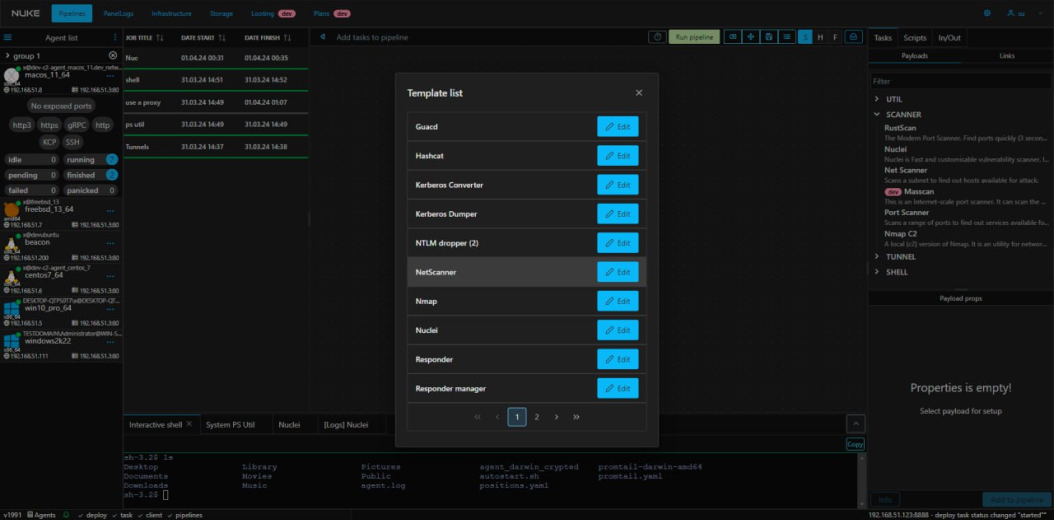1054x520 pixels.
Task: Switch to the Links subtab
Action: 1007,56
